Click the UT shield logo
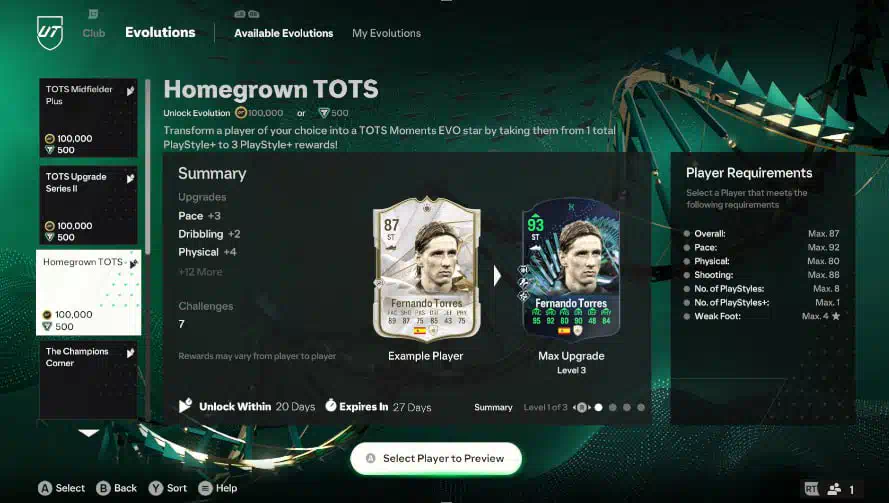The height and width of the screenshot is (503, 889). pyautogui.click(x=50, y=32)
